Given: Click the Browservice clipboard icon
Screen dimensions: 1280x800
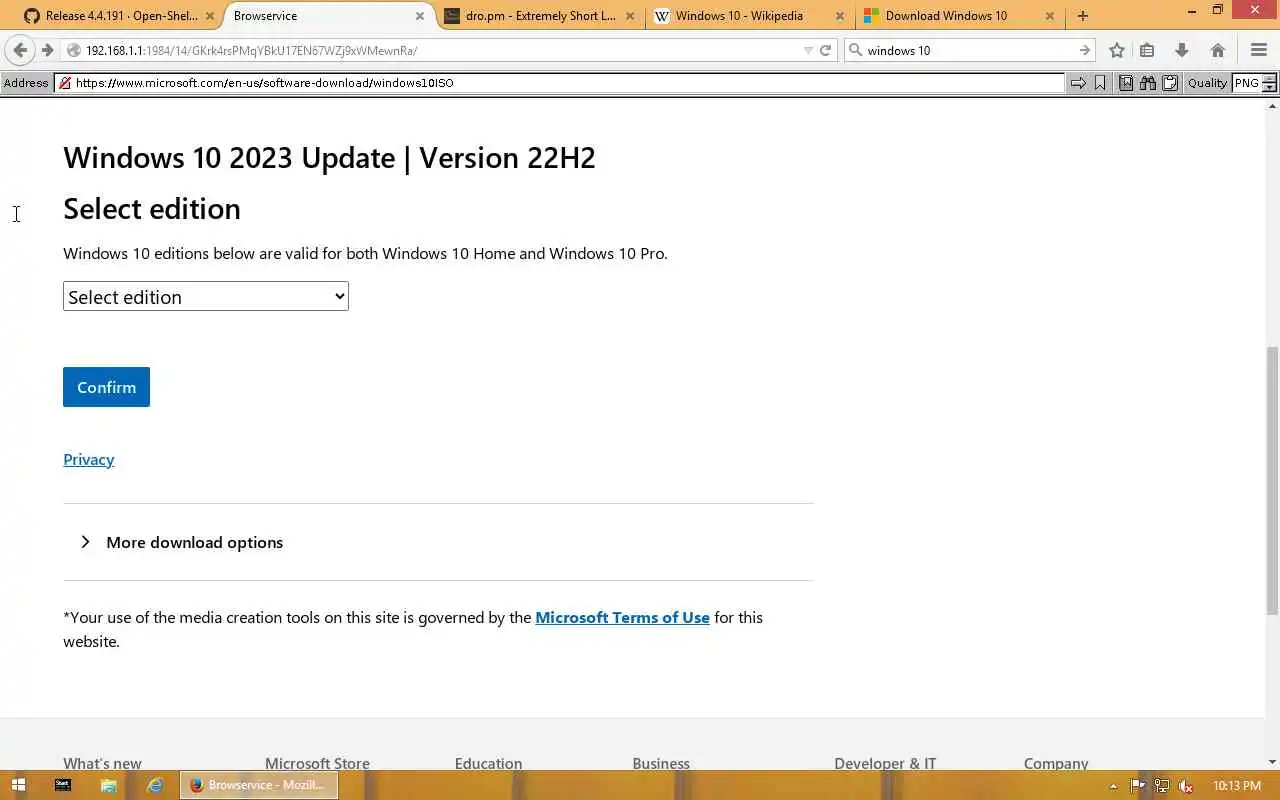Looking at the screenshot, I should pos(1170,83).
